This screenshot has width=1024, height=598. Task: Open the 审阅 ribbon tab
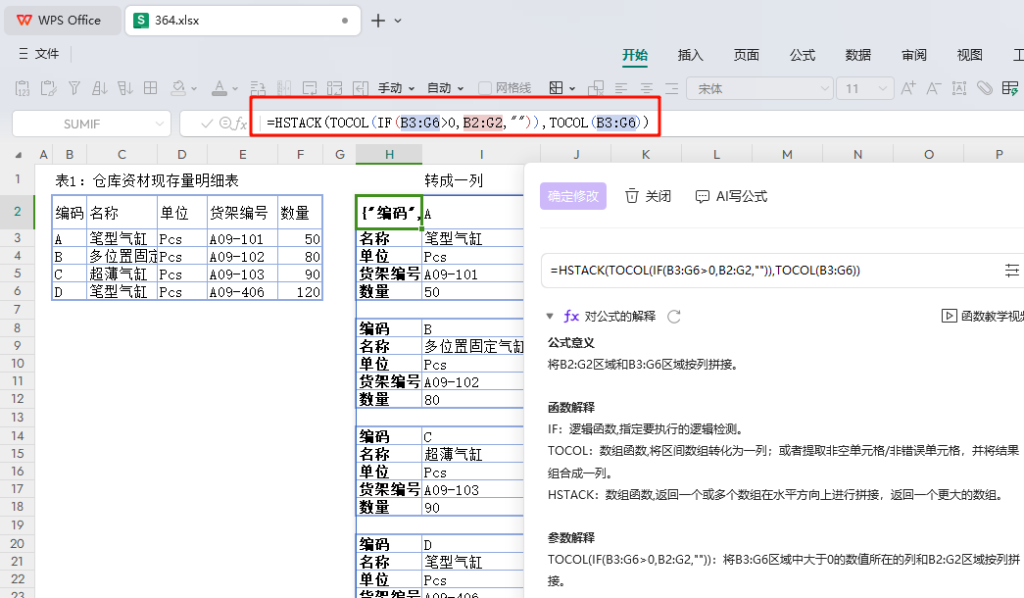point(914,55)
